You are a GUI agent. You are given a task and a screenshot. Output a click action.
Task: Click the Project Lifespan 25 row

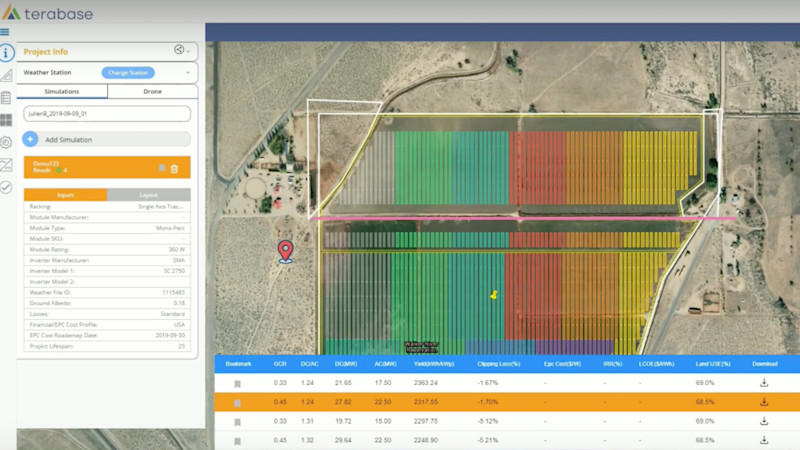(107, 346)
